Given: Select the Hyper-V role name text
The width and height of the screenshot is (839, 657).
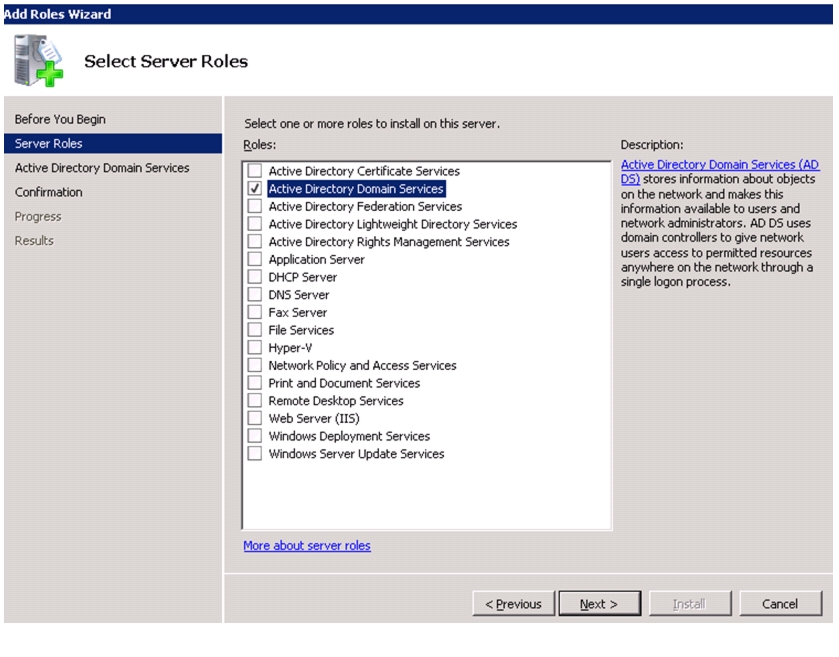Looking at the screenshot, I should click(x=290, y=348).
